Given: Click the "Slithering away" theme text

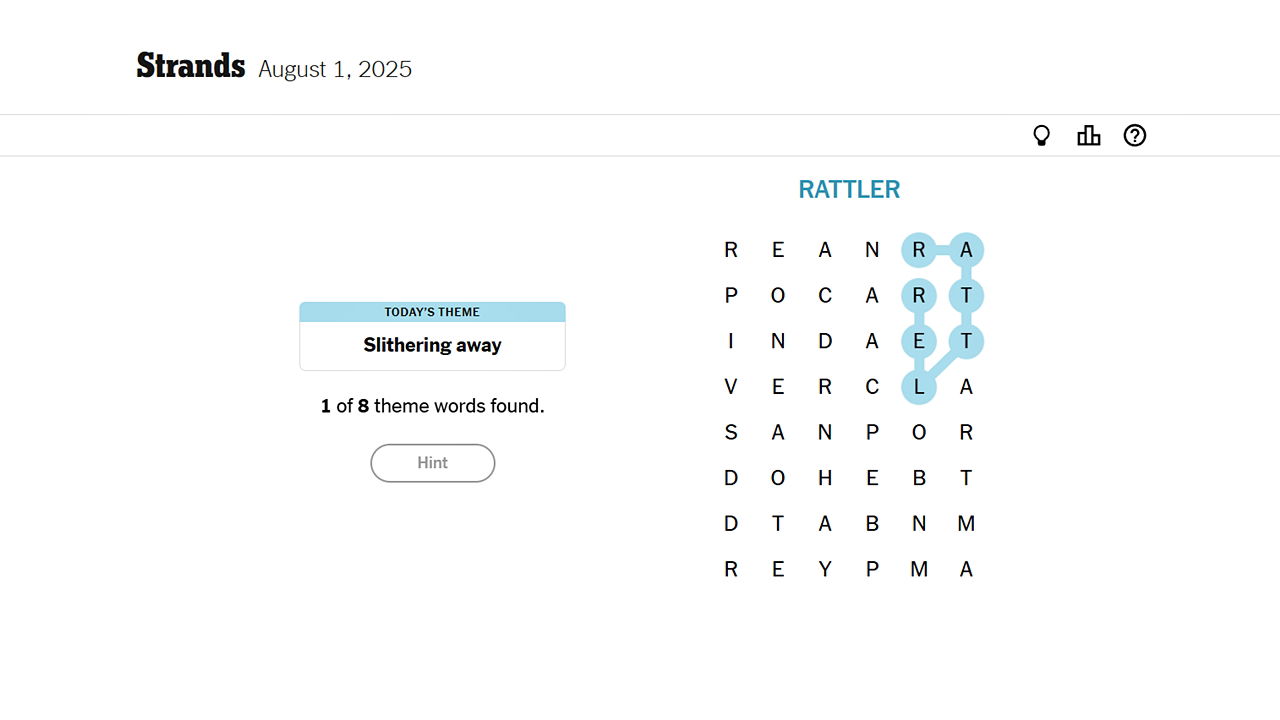Looking at the screenshot, I should 432,345.
